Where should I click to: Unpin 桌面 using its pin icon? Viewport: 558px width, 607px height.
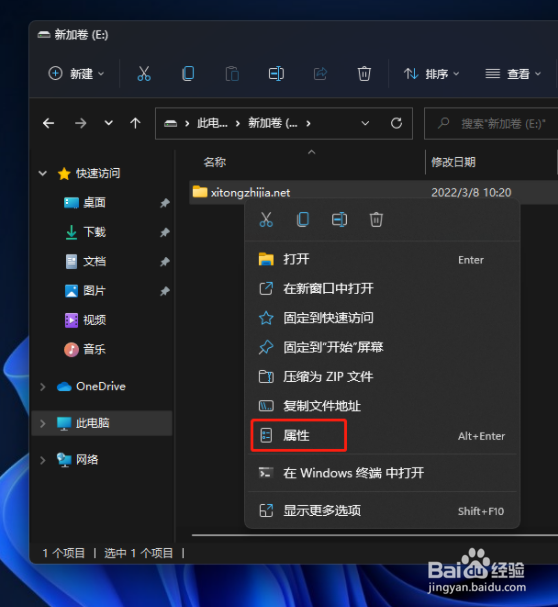tap(165, 203)
